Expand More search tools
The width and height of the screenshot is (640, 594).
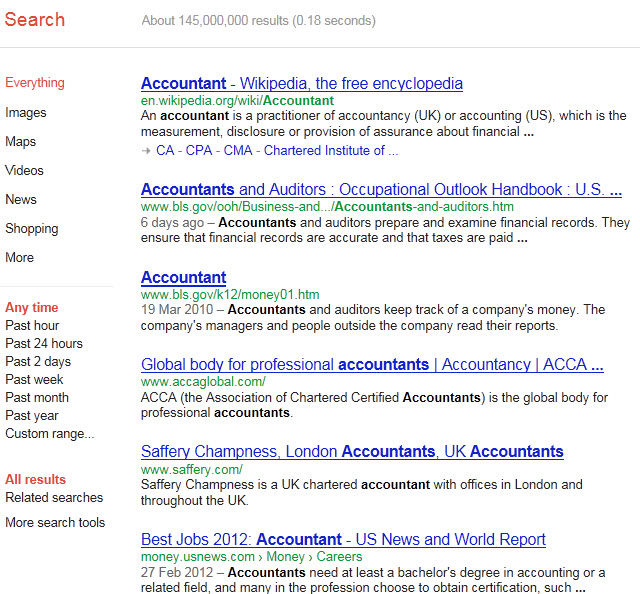55,523
